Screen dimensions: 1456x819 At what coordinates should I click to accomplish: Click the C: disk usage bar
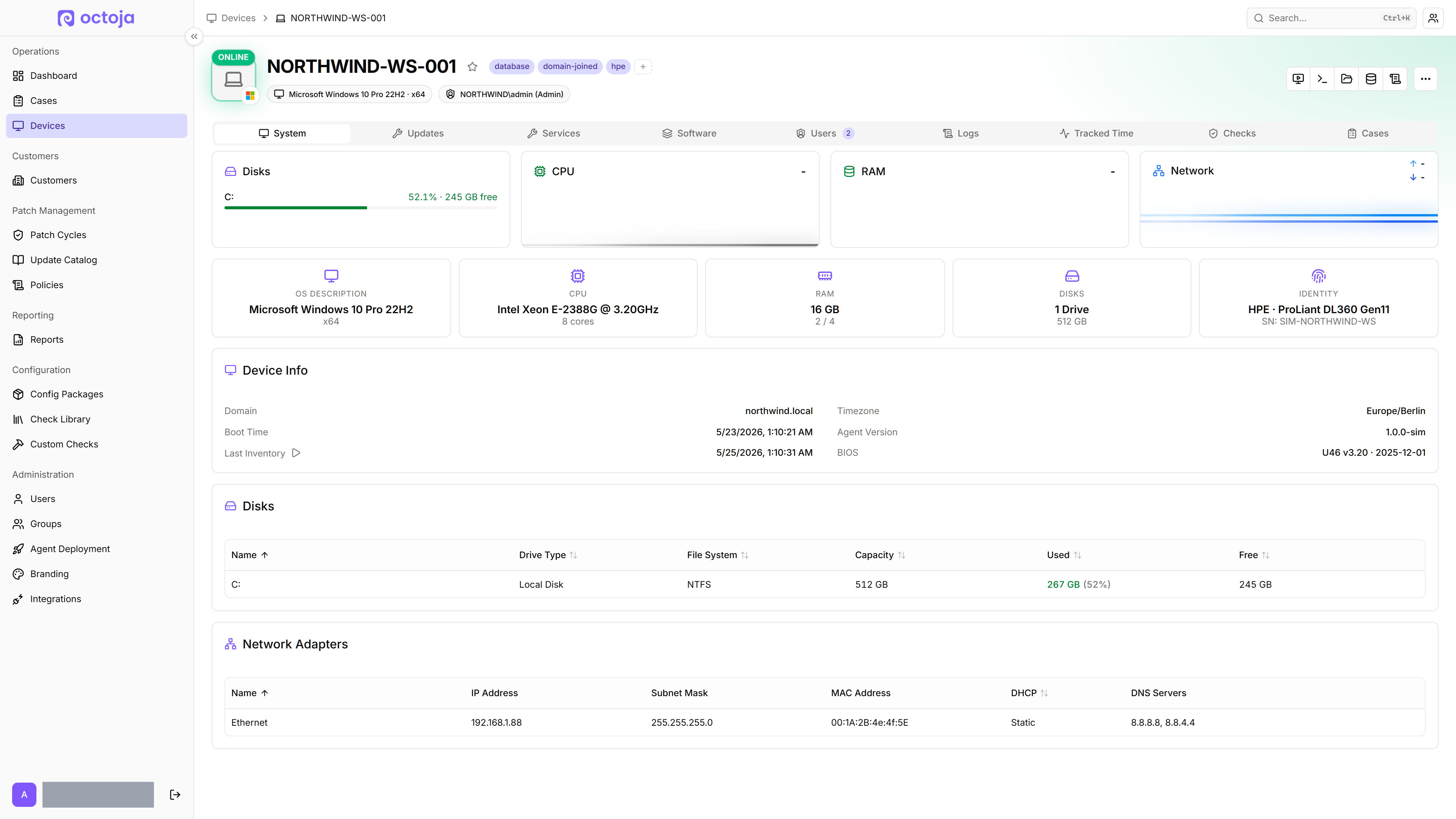(361, 208)
